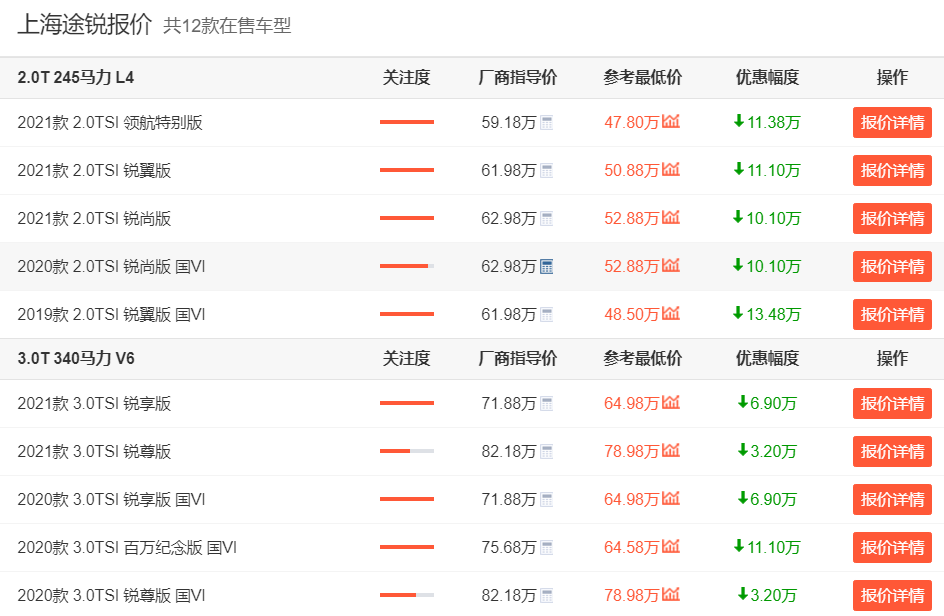Click 报价详情 for 2020款 2.0TSI 锐尚版 国VI
This screenshot has width=944, height=616.
point(892,266)
